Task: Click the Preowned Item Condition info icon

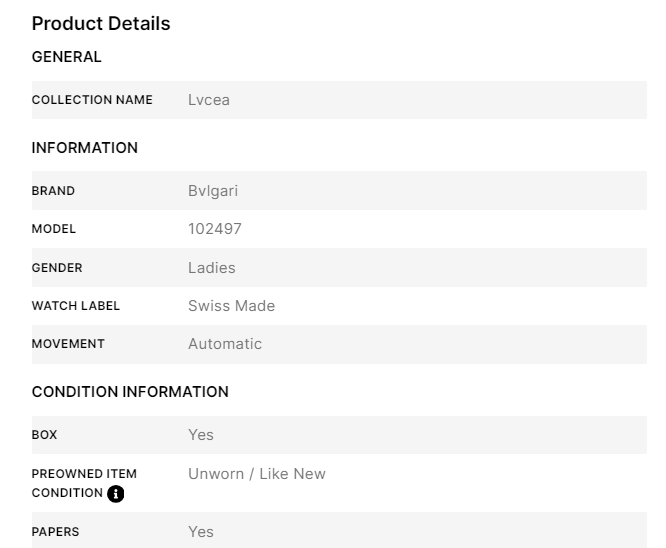Action: (x=116, y=494)
